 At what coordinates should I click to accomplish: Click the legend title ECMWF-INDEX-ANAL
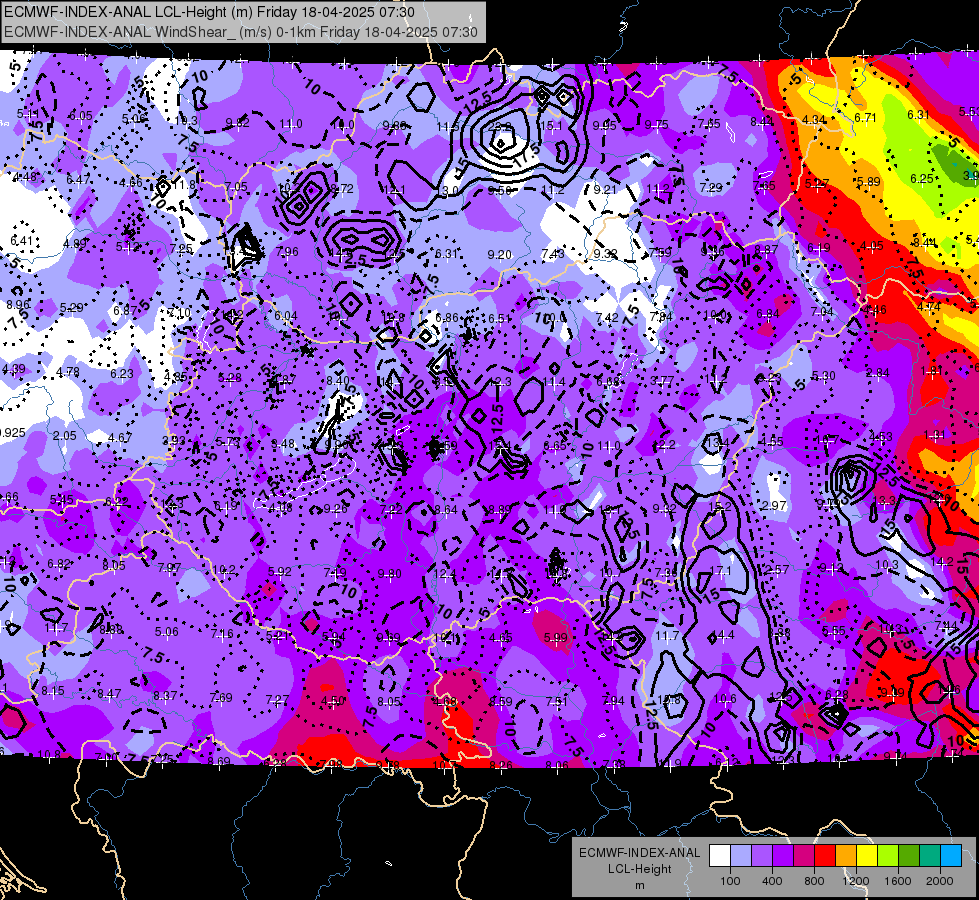(640, 853)
